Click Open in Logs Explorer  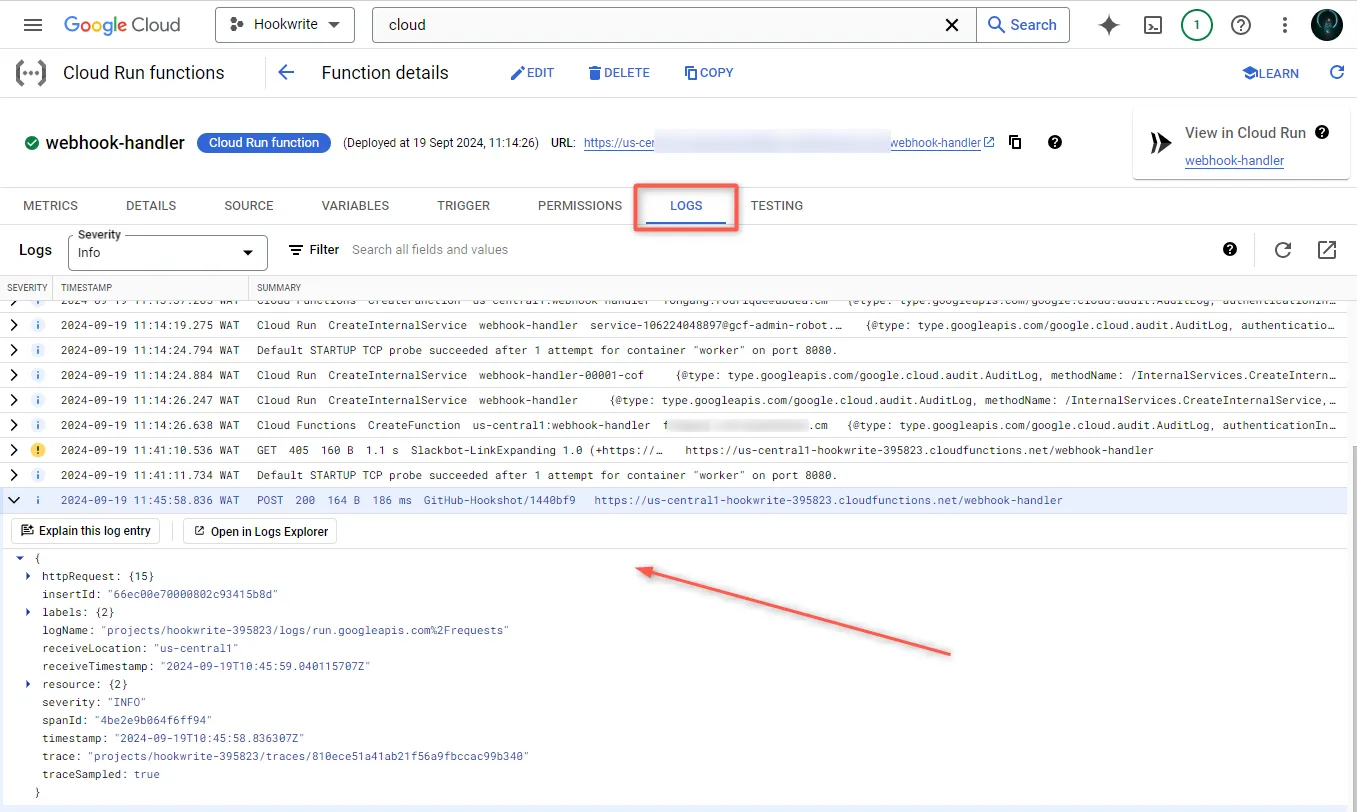(260, 531)
